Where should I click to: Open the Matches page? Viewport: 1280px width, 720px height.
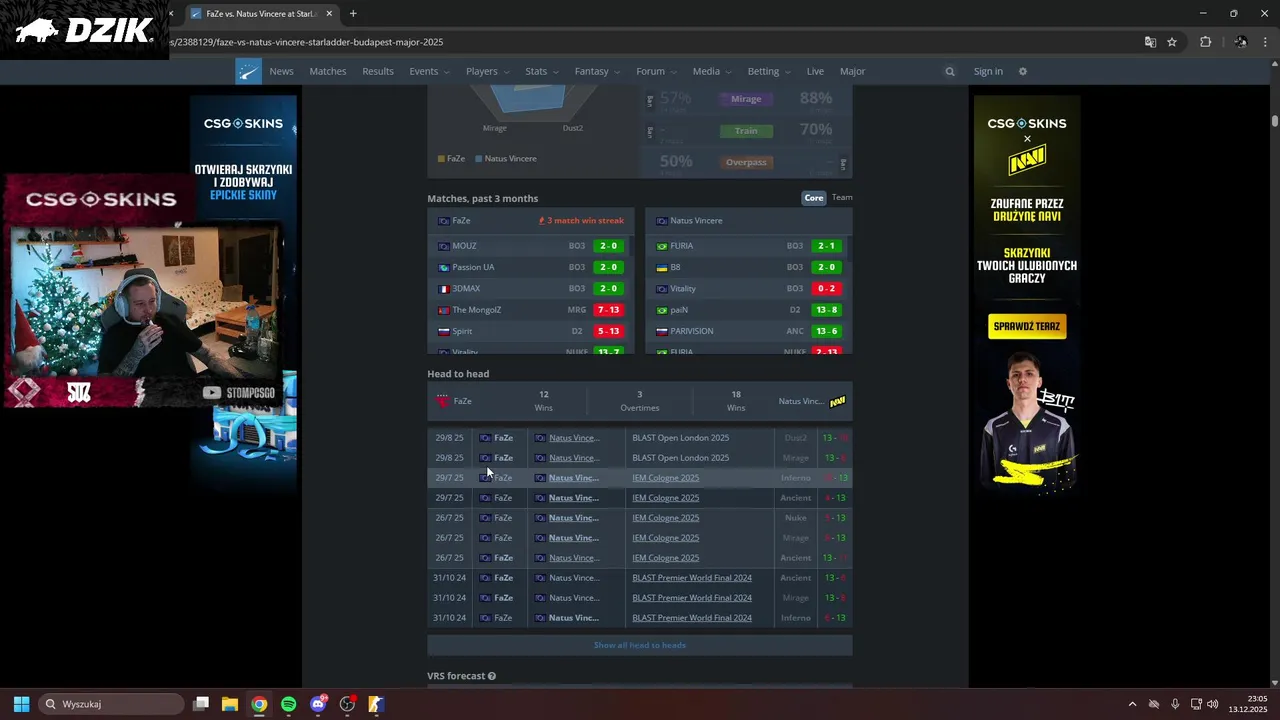pyautogui.click(x=328, y=71)
